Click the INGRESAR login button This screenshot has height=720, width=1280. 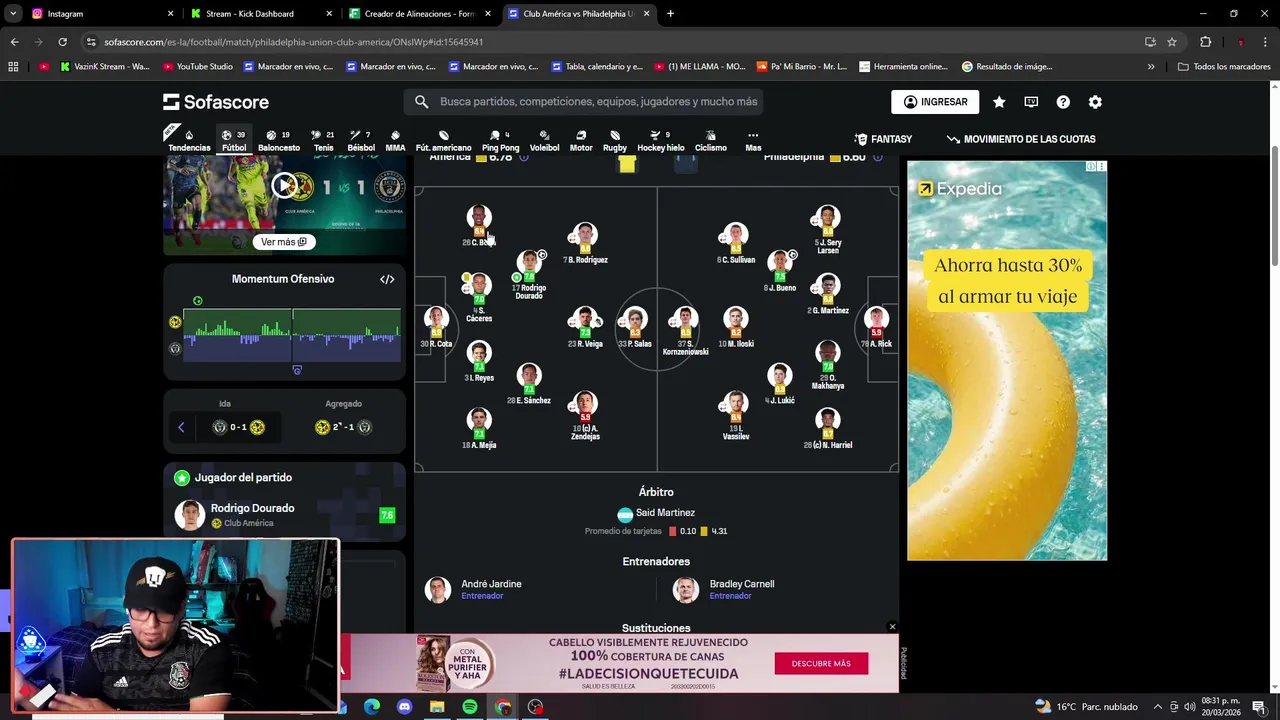tap(935, 102)
